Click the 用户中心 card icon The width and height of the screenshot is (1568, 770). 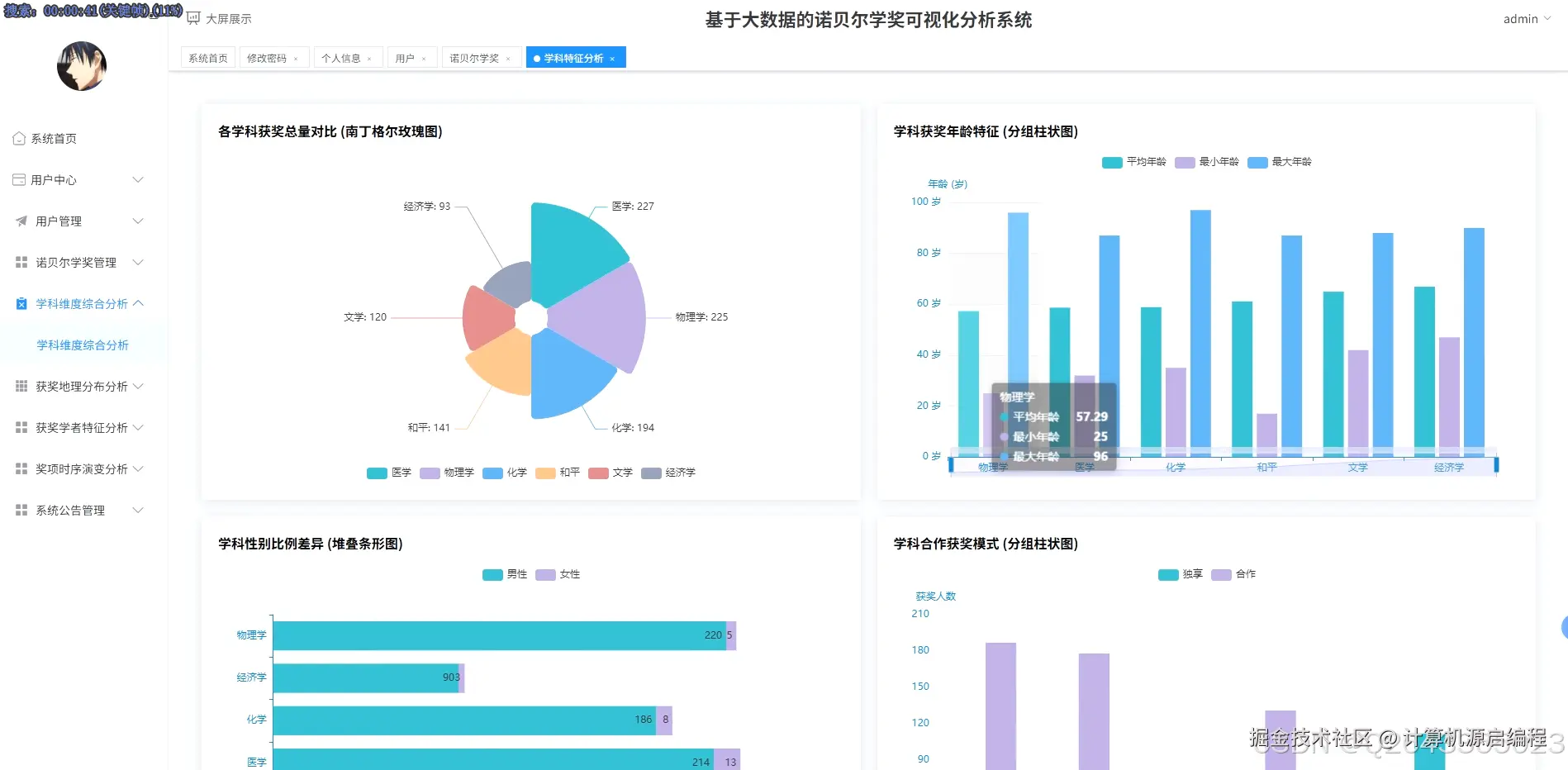pos(19,179)
